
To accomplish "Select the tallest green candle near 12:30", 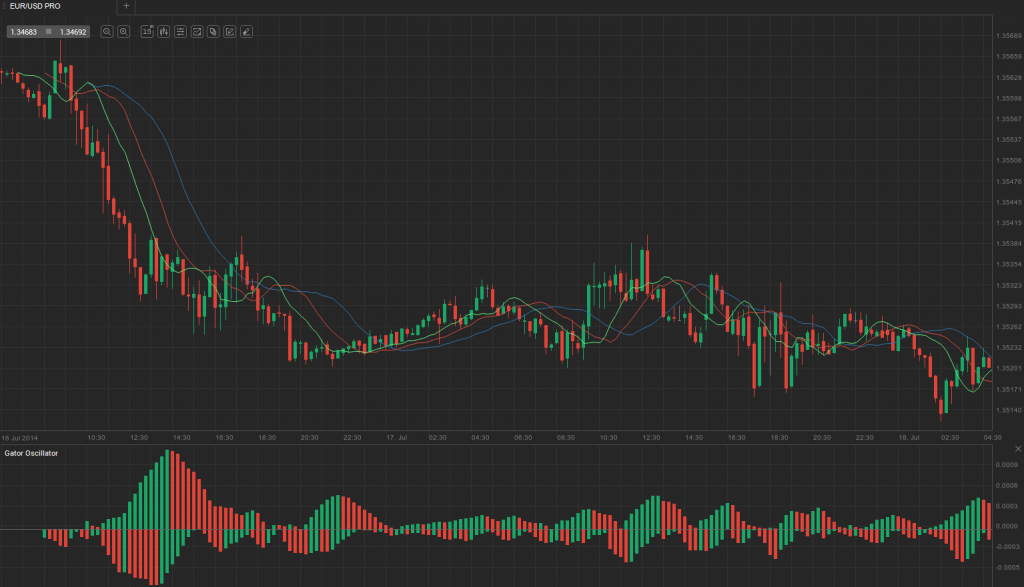I will [642, 270].
